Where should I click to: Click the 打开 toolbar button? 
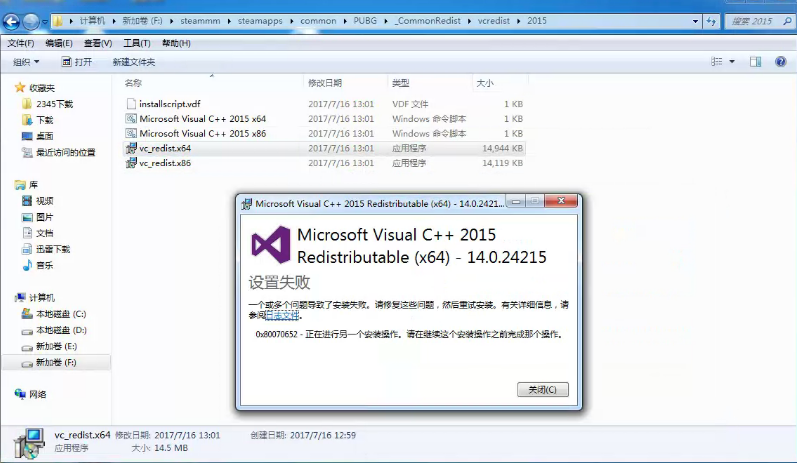[x=77, y=62]
